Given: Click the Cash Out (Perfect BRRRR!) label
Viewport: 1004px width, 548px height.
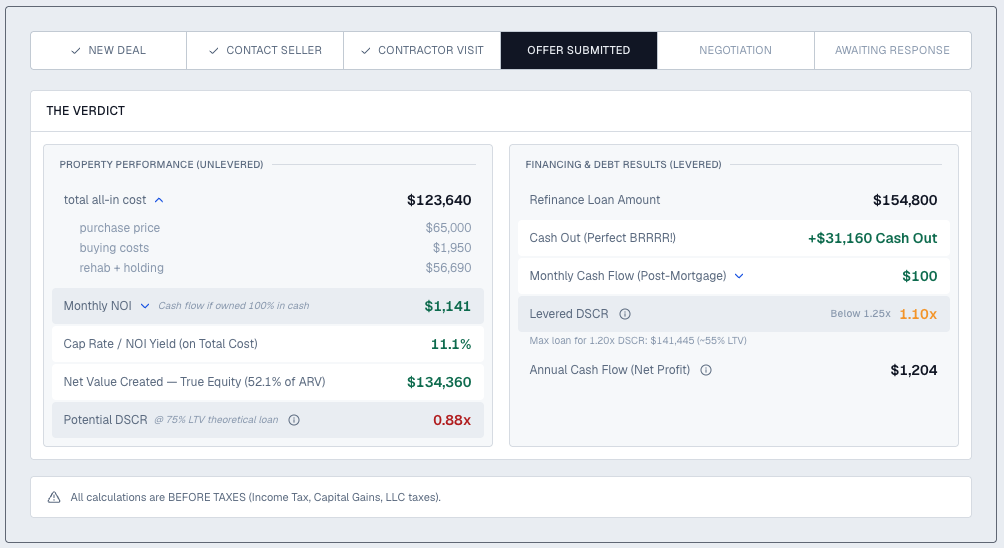Looking at the screenshot, I should (x=603, y=238).
